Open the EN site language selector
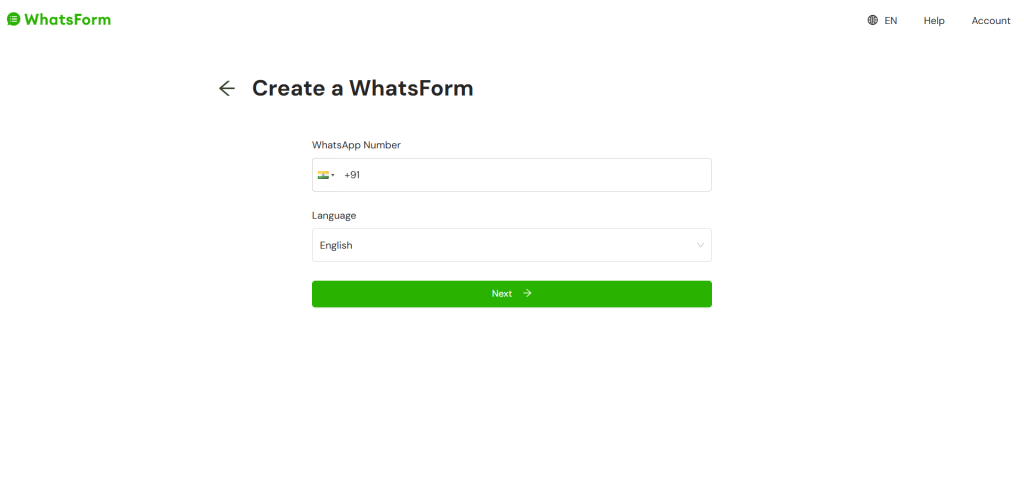Viewport: 1024px width, 492px height. [x=882, y=20]
